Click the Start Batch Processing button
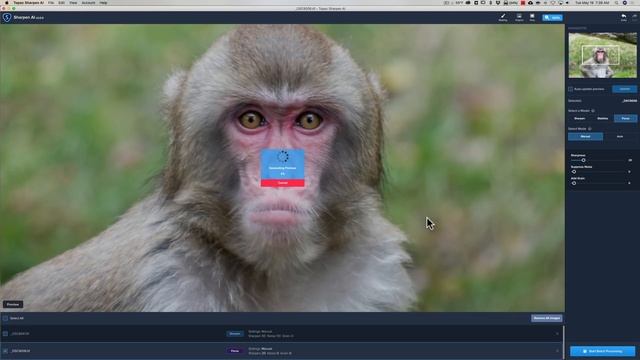Screen dimensions: 640x360 (x=602, y=351)
